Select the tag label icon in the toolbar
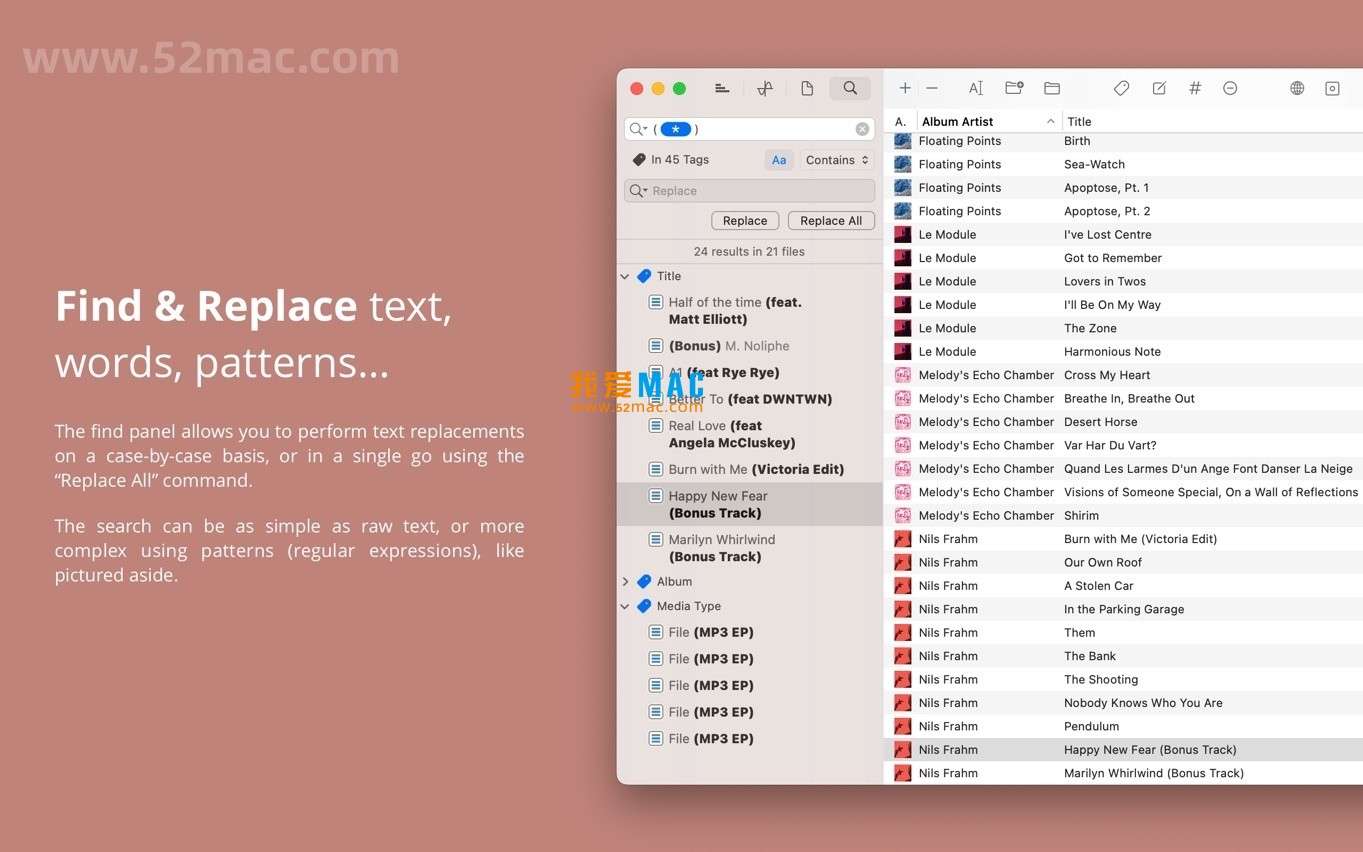The image size is (1363, 852). coord(1121,88)
